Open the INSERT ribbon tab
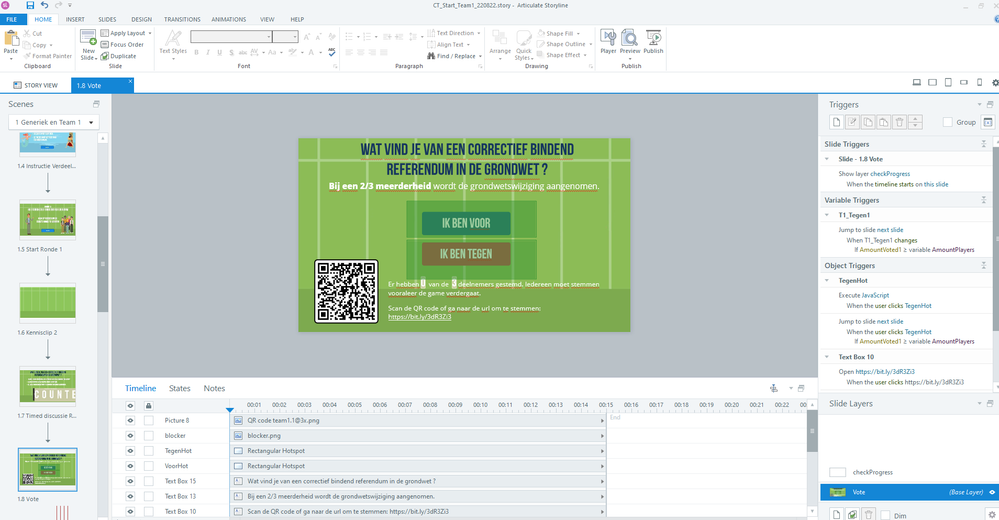999x520 pixels. click(x=75, y=19)
